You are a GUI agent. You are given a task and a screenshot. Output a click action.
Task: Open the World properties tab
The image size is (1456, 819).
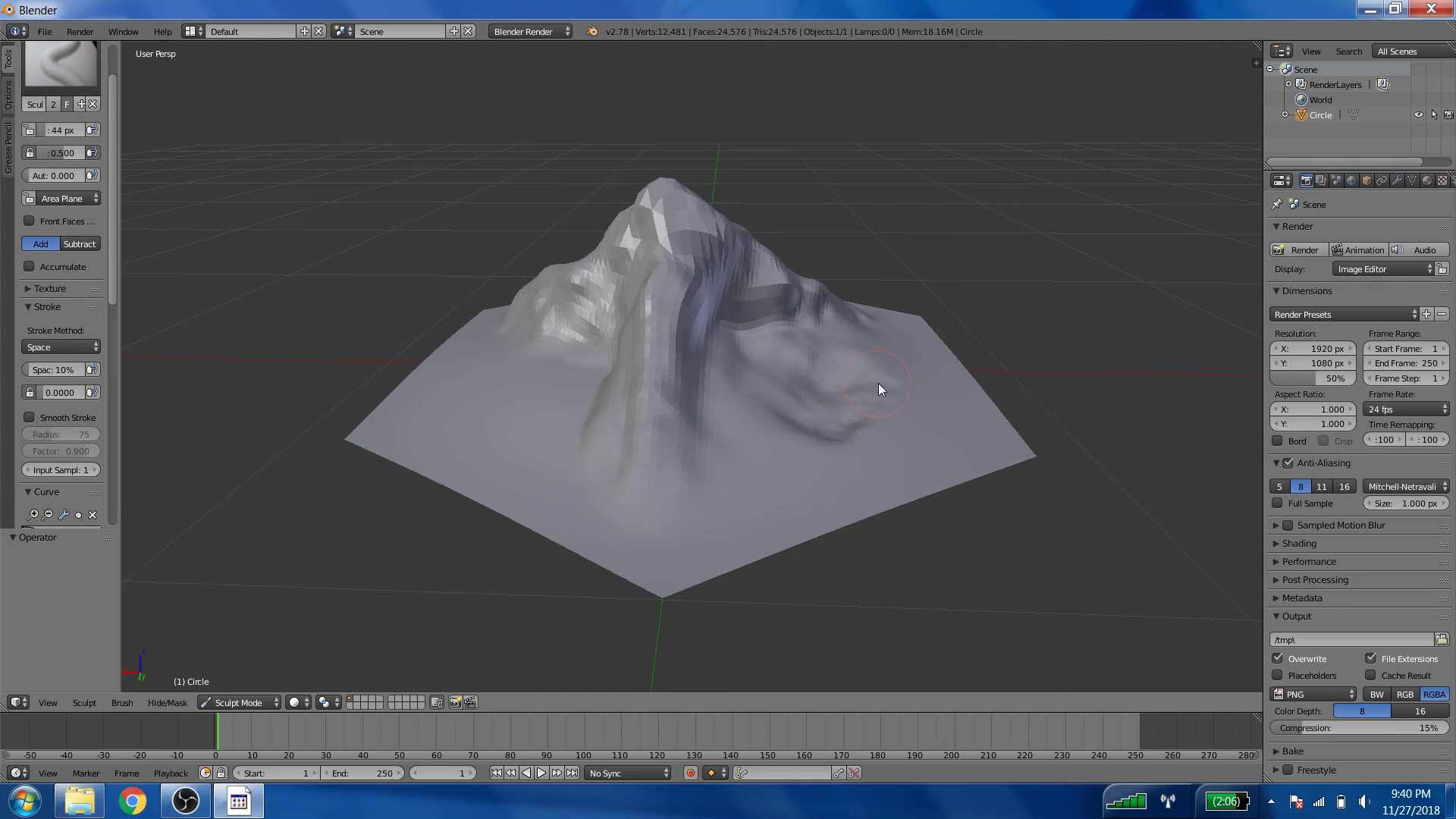[1351, 181]
